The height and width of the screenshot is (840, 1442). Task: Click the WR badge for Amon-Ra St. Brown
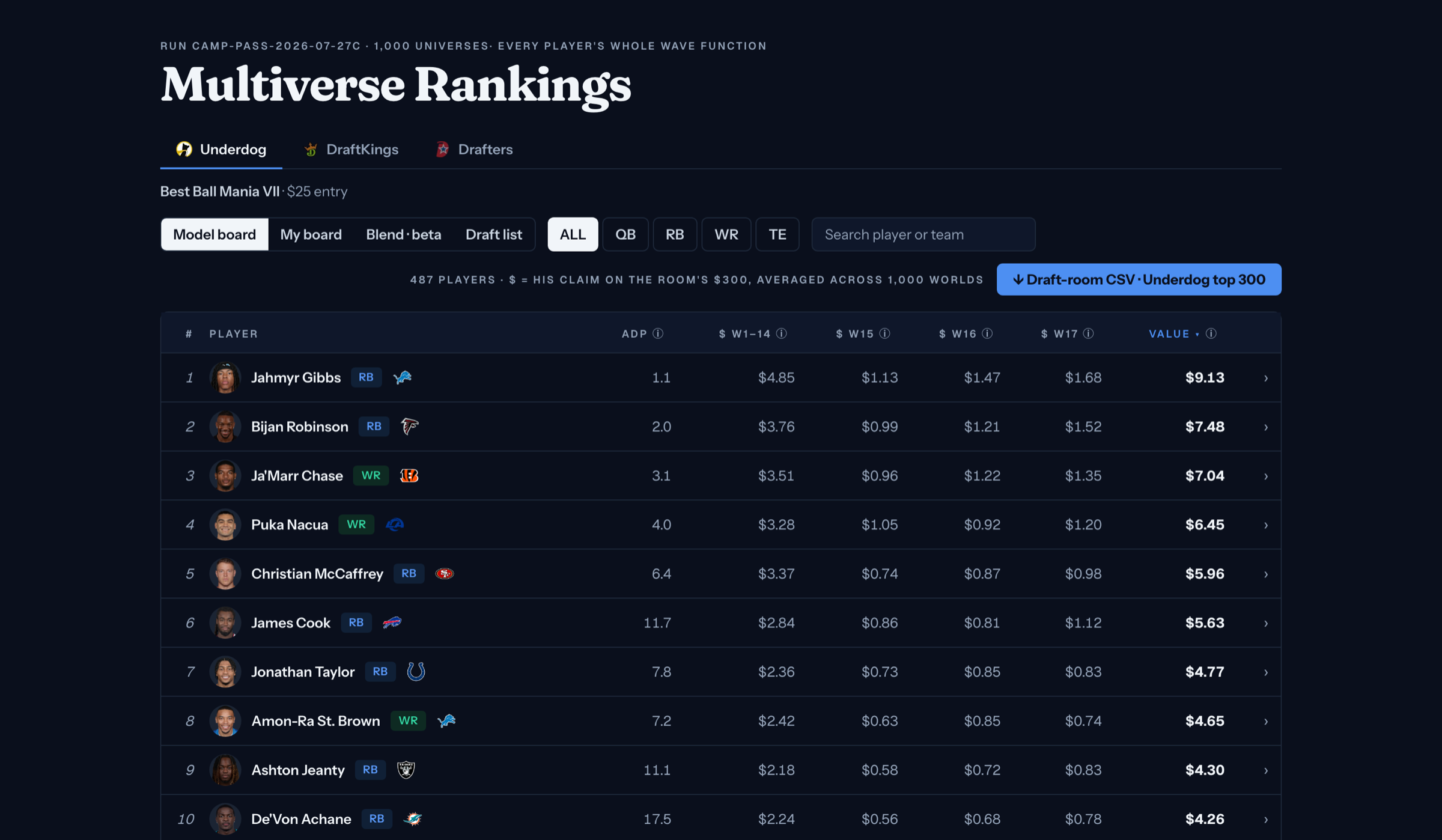click(408, 721)
